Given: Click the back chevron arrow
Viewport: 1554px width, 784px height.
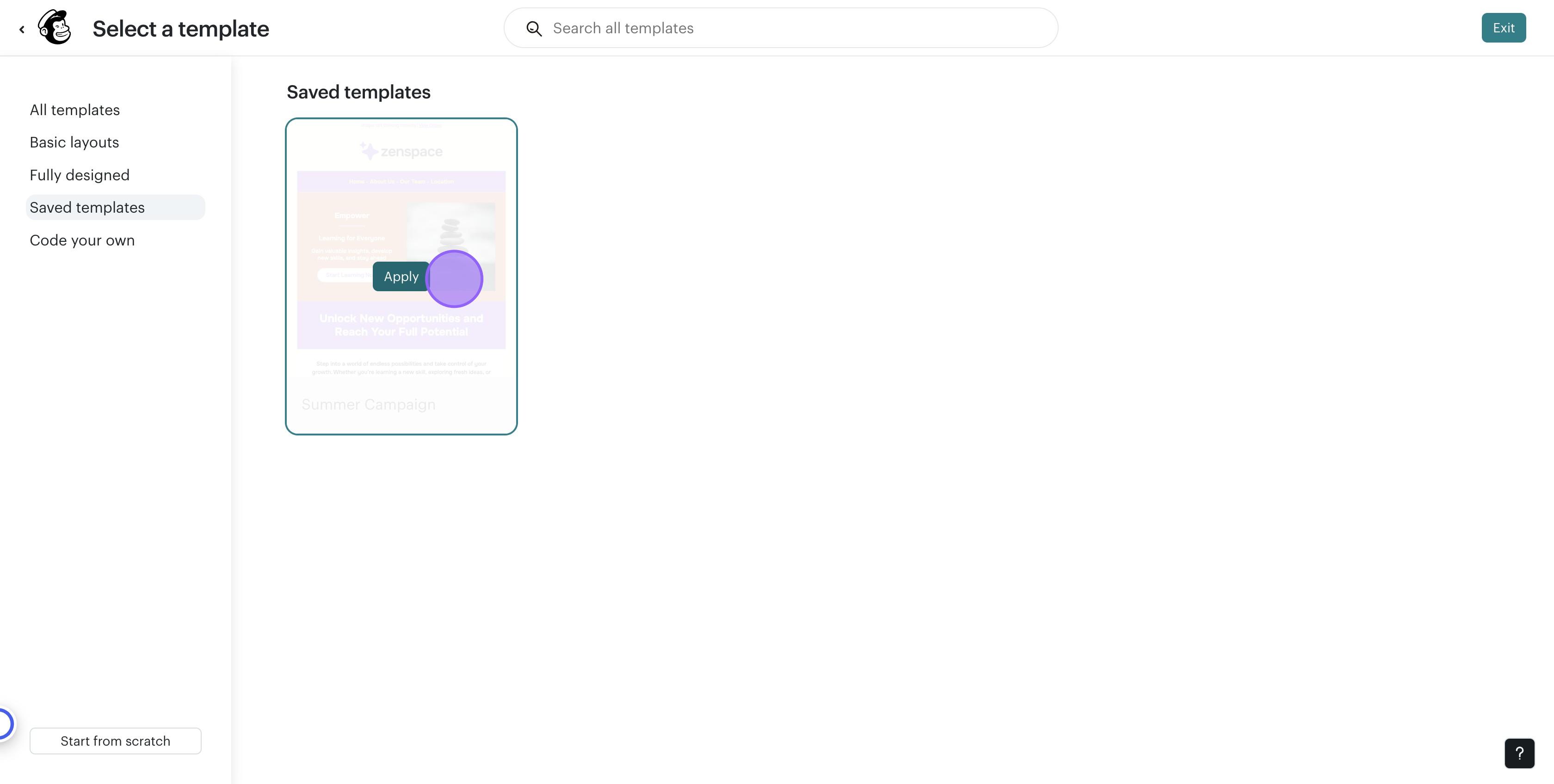Looking at the screenshot, I should [x=22, y=29].
